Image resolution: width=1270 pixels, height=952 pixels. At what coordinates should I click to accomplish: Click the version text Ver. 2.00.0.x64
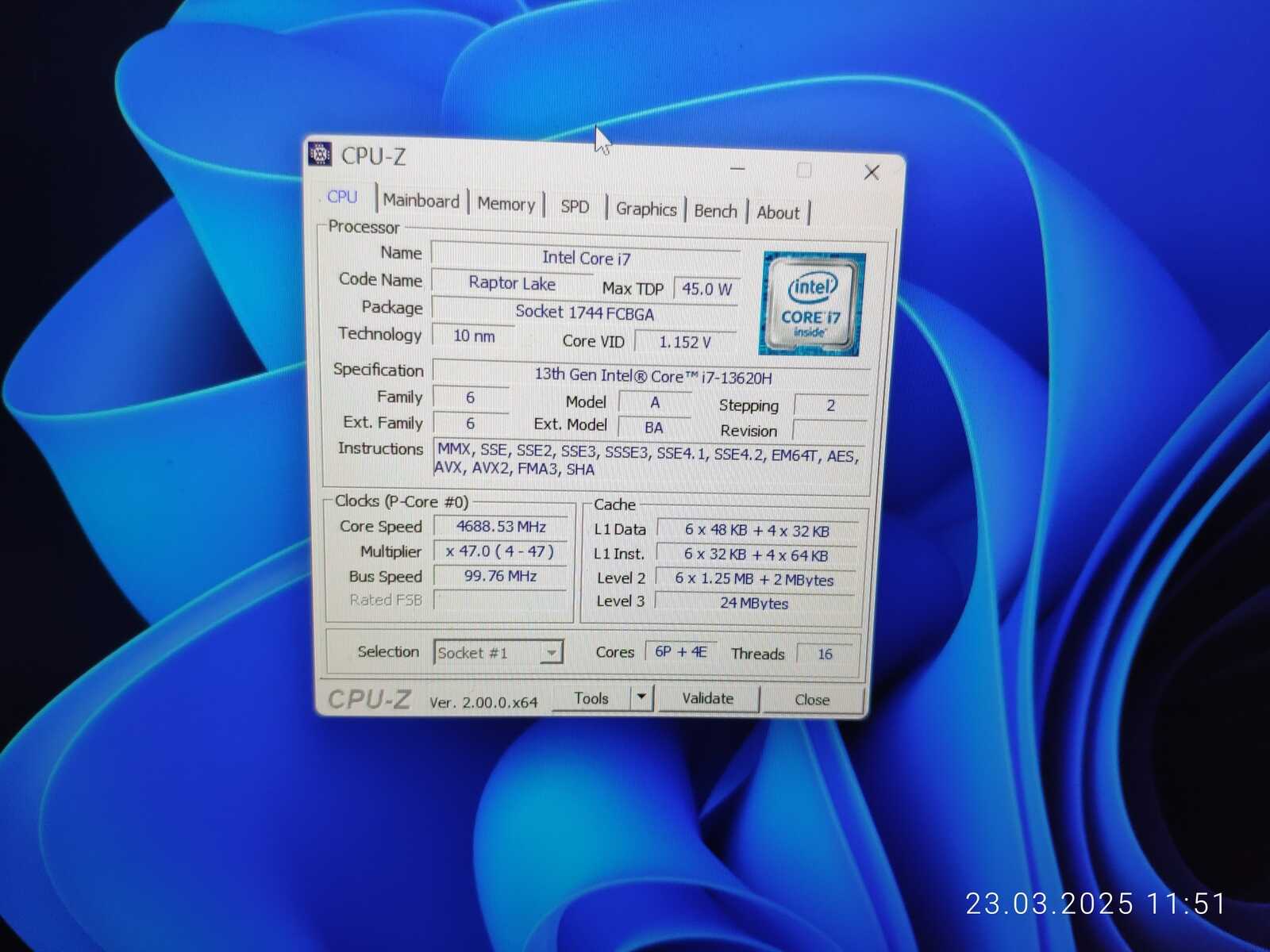[x=483, y=702]
